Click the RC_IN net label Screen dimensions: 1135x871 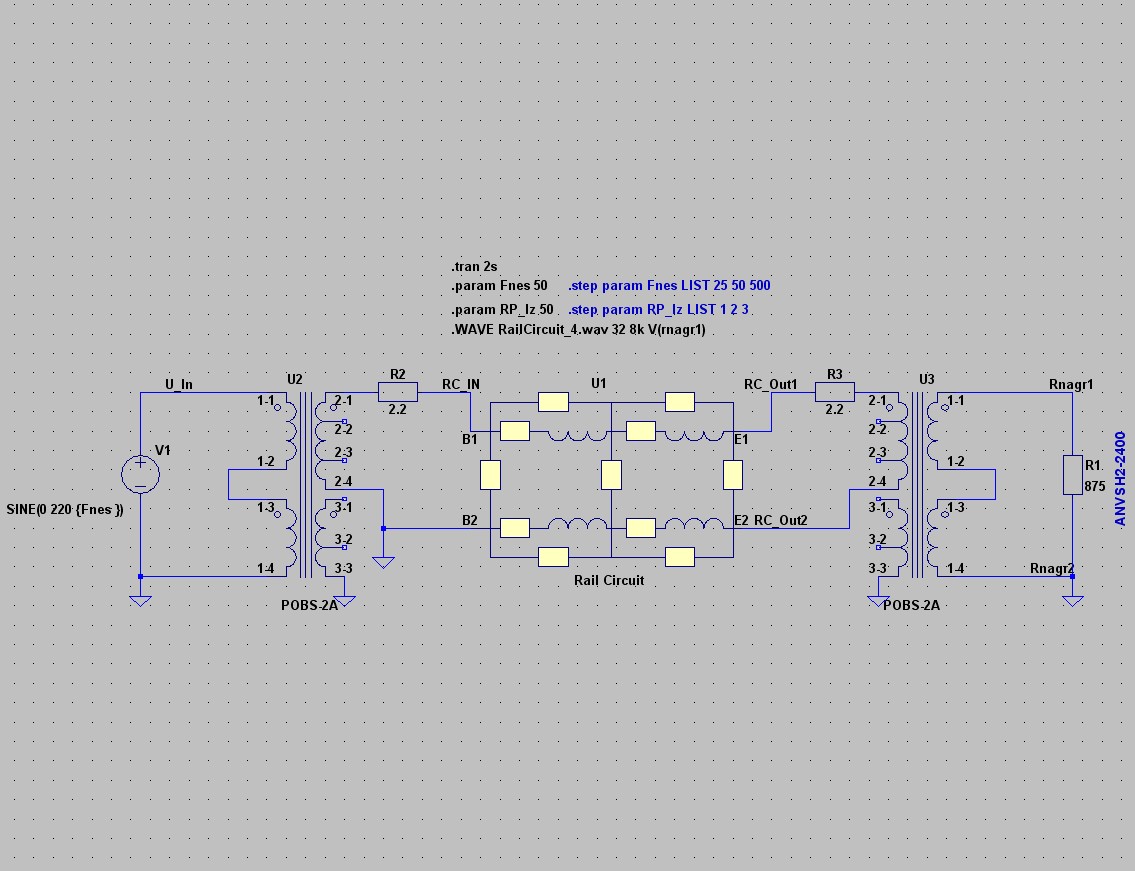(x=460, y=384)
